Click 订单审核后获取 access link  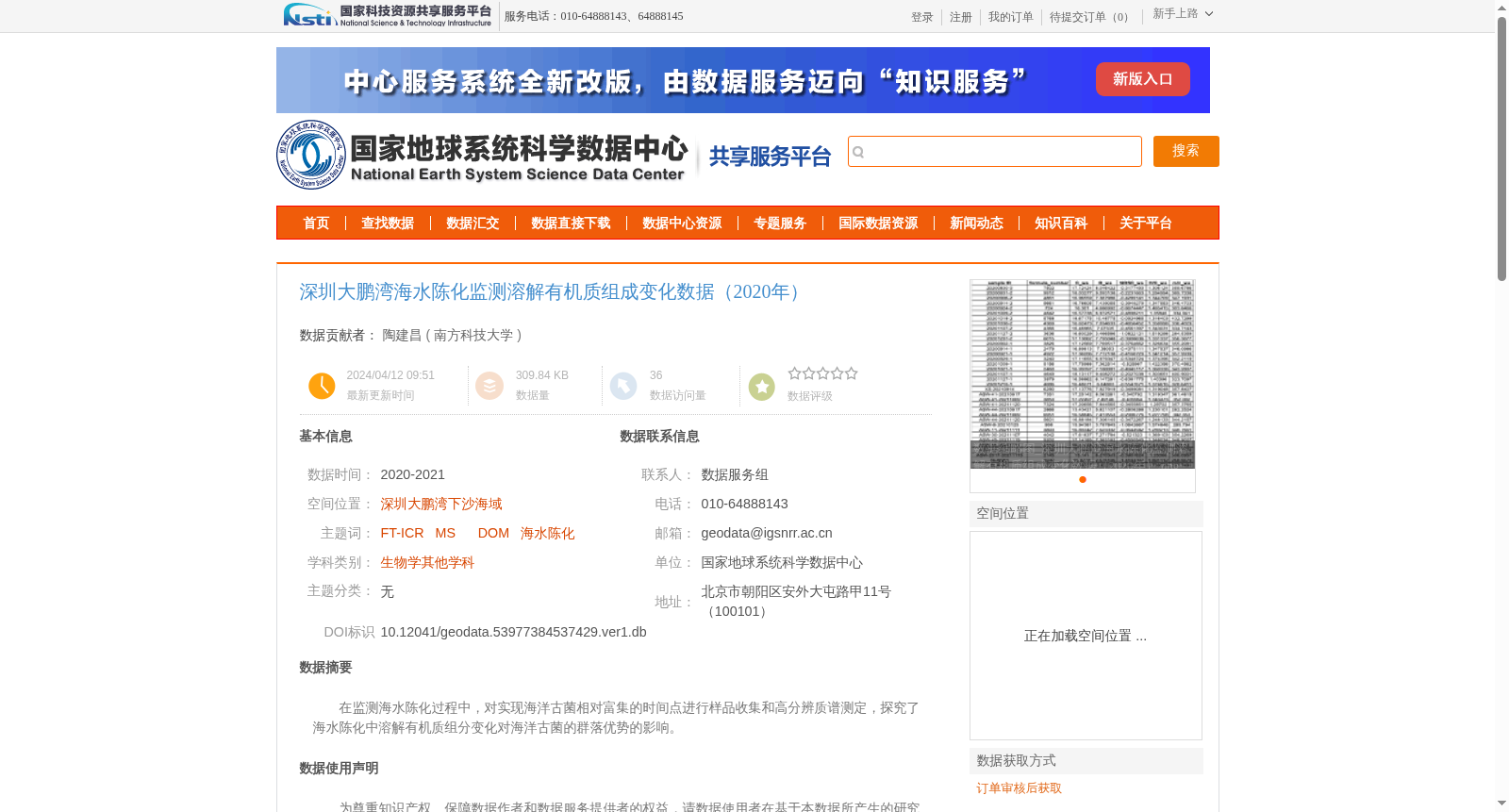(1020, 788)
